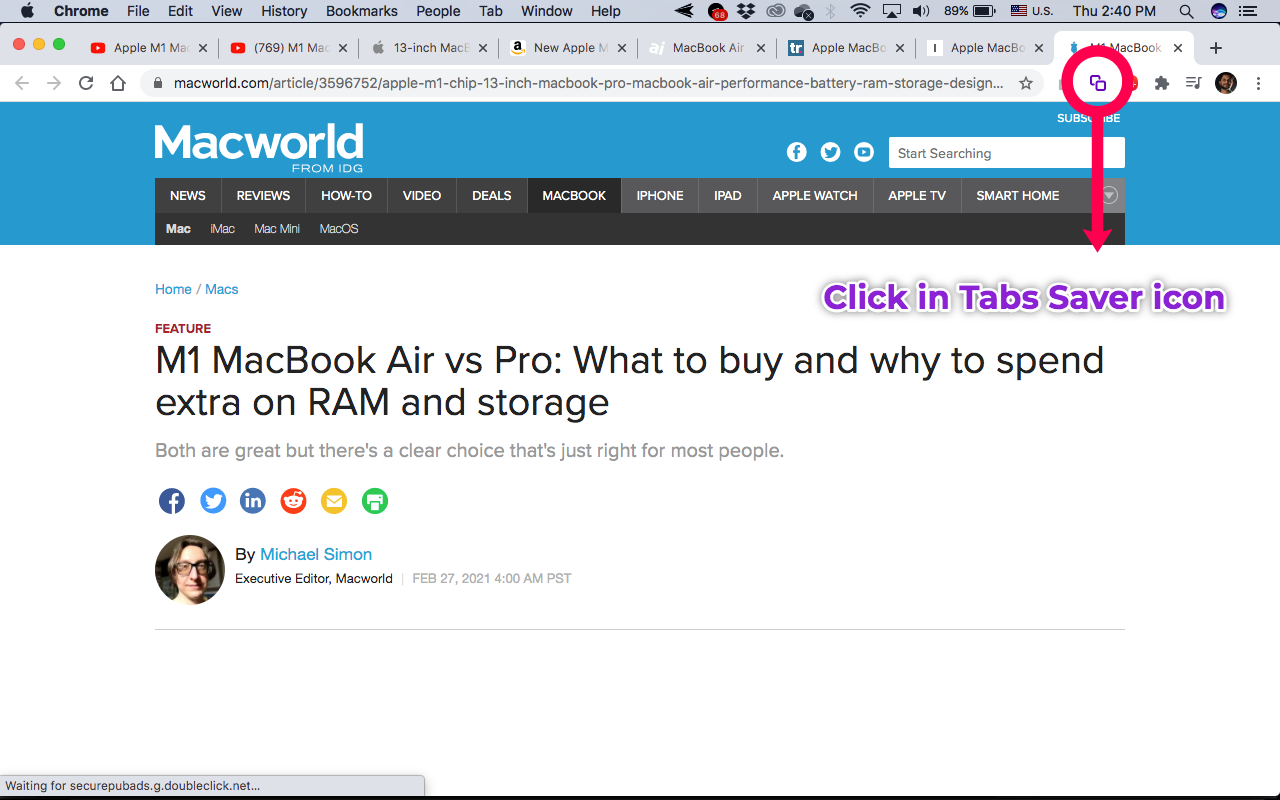Click Michael Simon's author photo

[190, 570]
